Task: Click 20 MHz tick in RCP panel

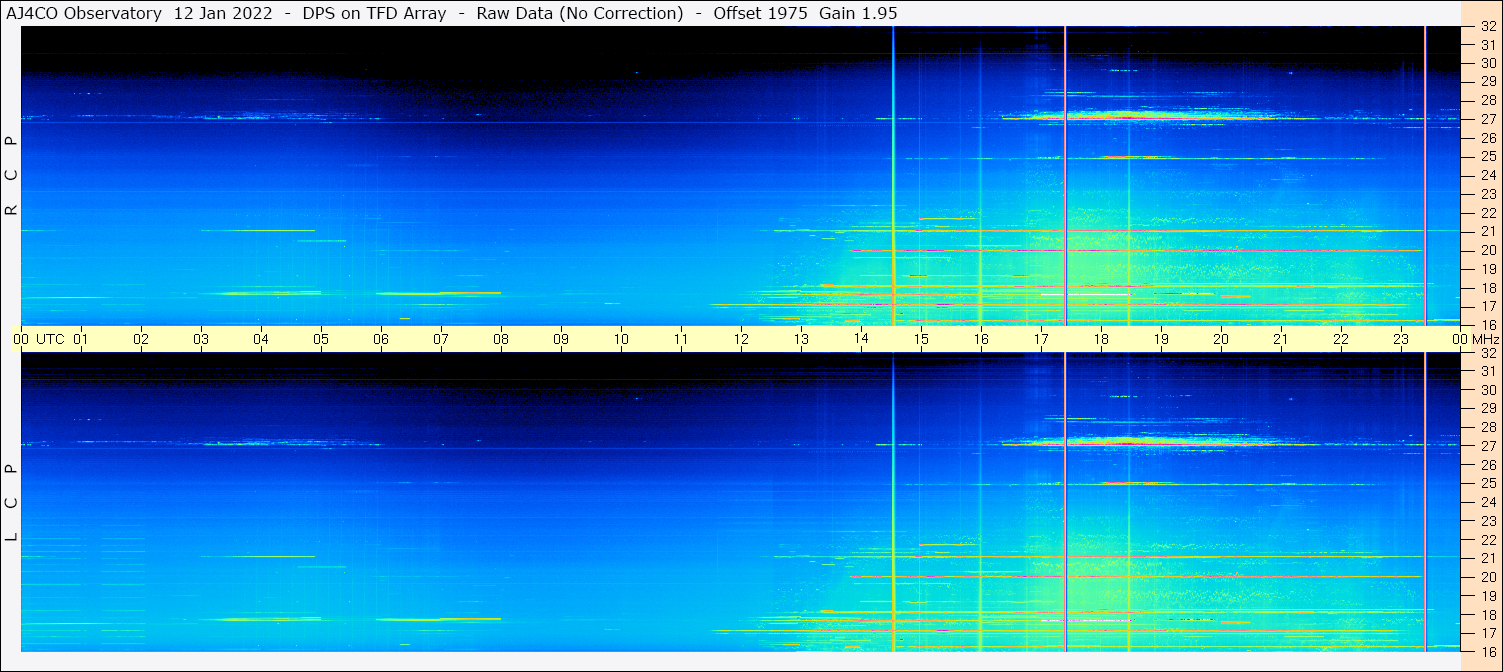Action: coord(1488,250)
